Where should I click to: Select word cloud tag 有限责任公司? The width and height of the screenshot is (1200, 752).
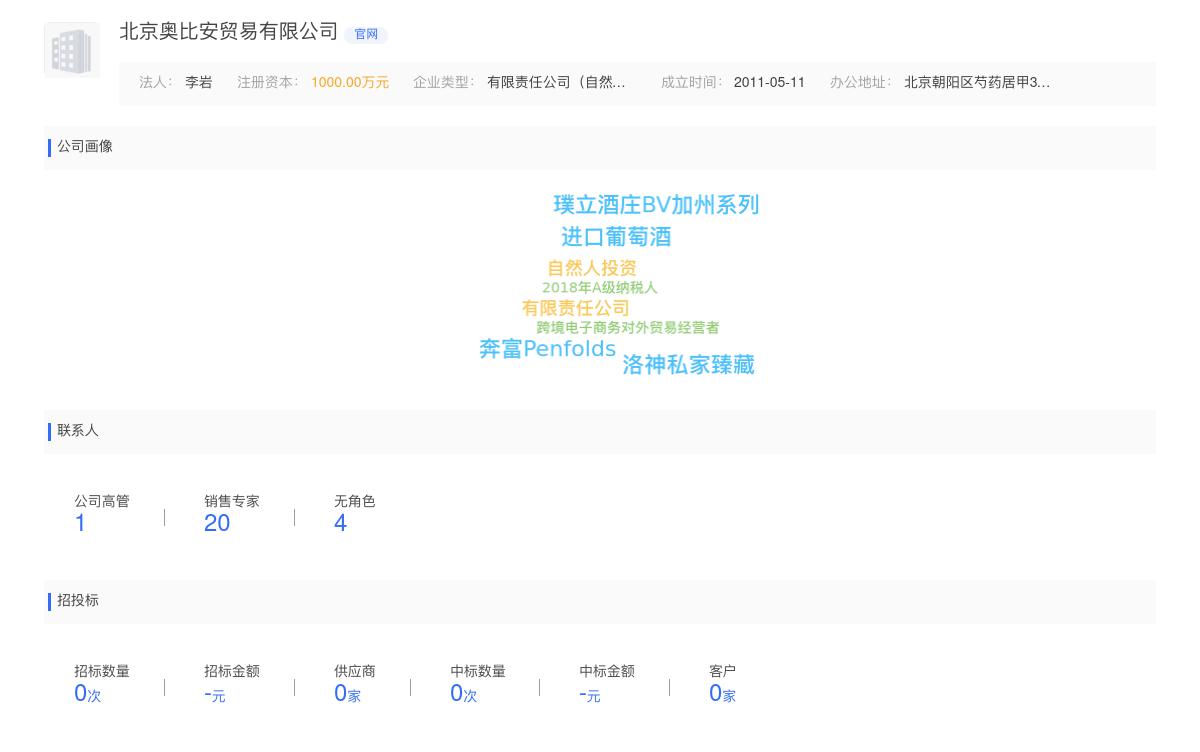coord(576,308)
